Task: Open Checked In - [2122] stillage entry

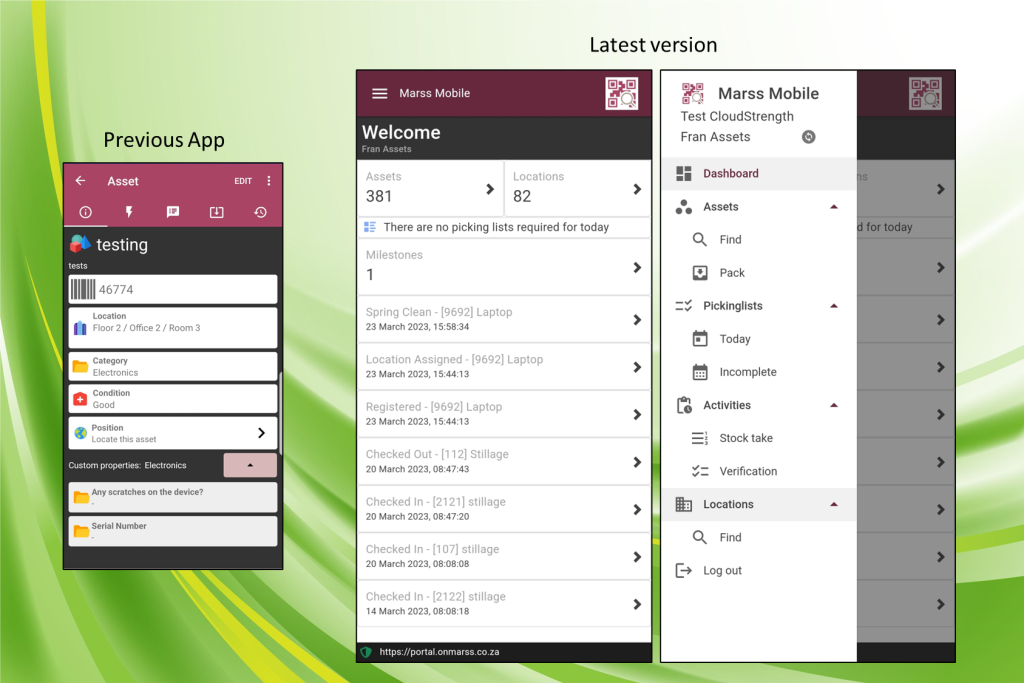Action: [x=504, y=604]
